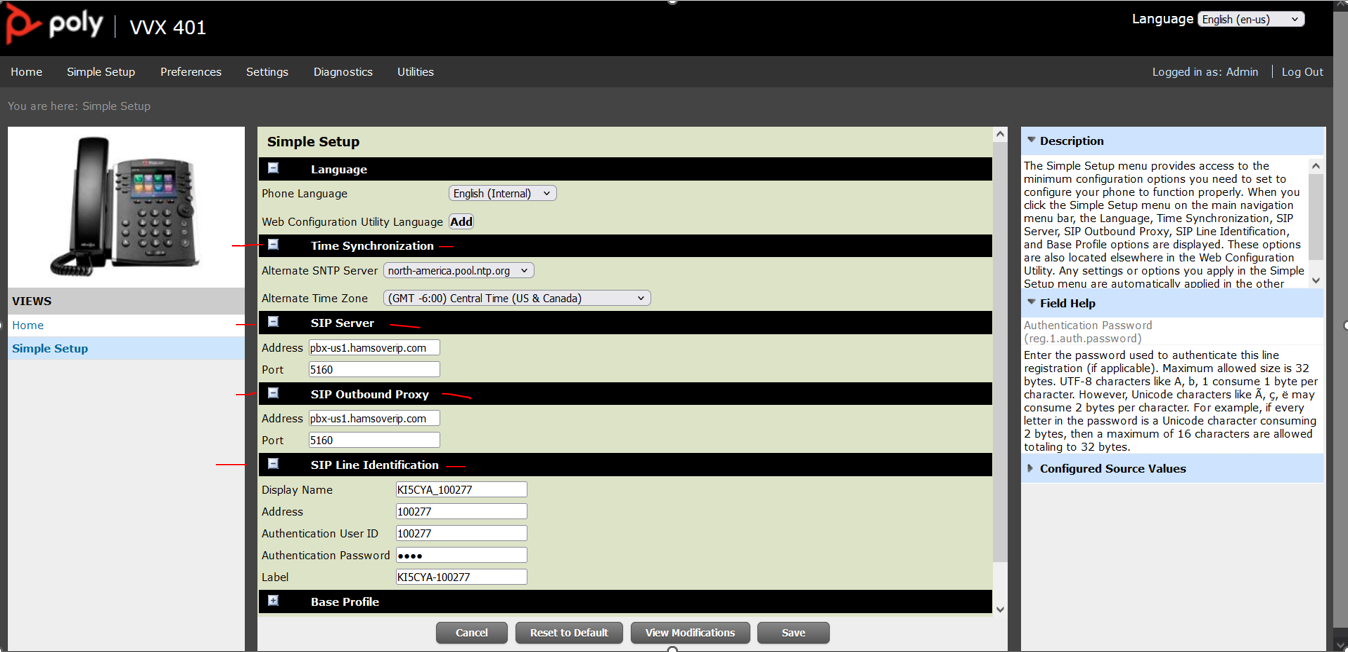Click the 'You are here: Simple Setup' breadcrumb
The width and height of the screenshot is (1348, 652).
click(79, 106)
